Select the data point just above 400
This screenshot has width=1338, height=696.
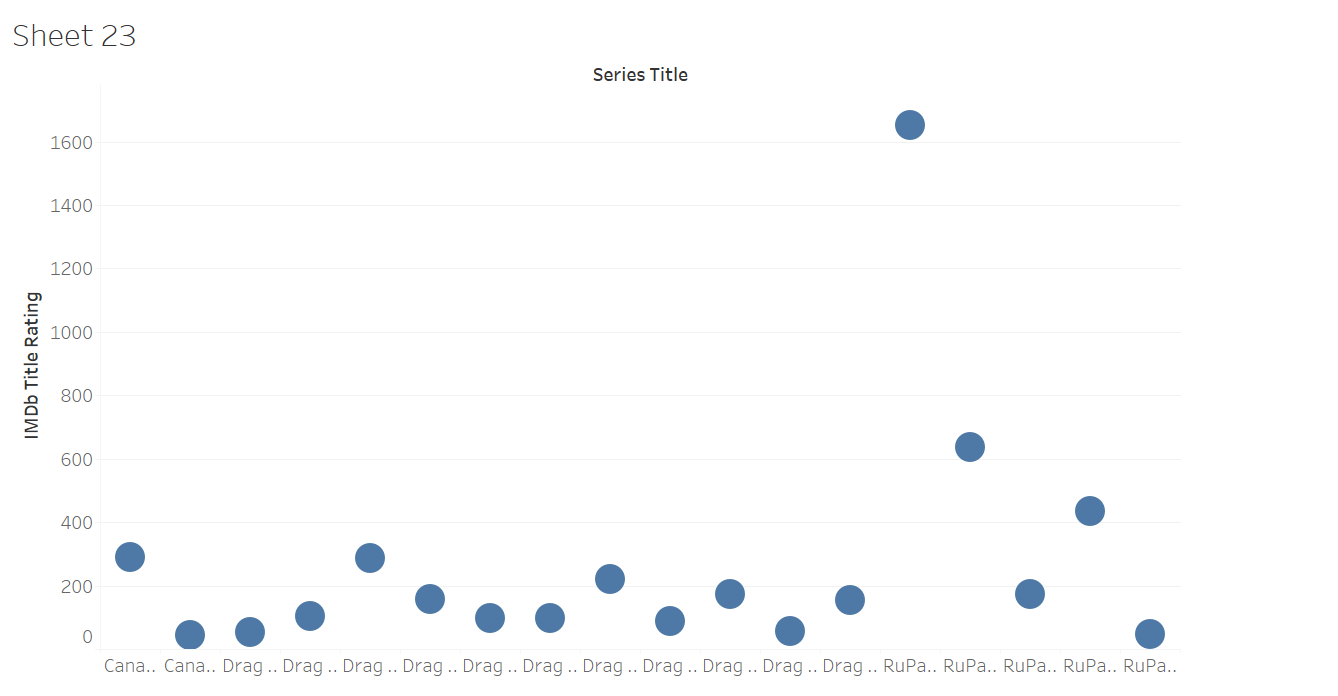click(1090, 511)
